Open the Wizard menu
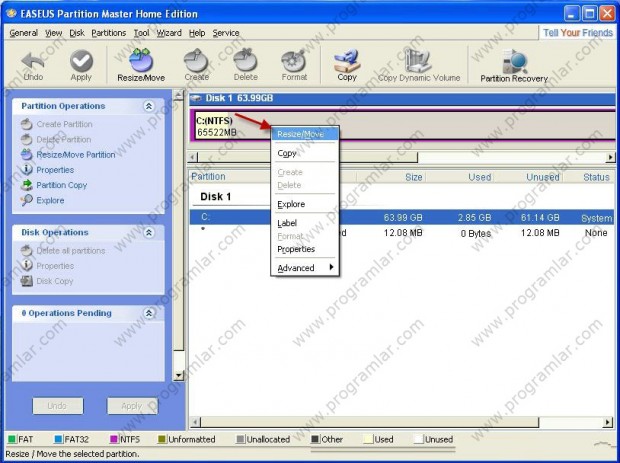The image size is (620, 463). pos(169,33)
